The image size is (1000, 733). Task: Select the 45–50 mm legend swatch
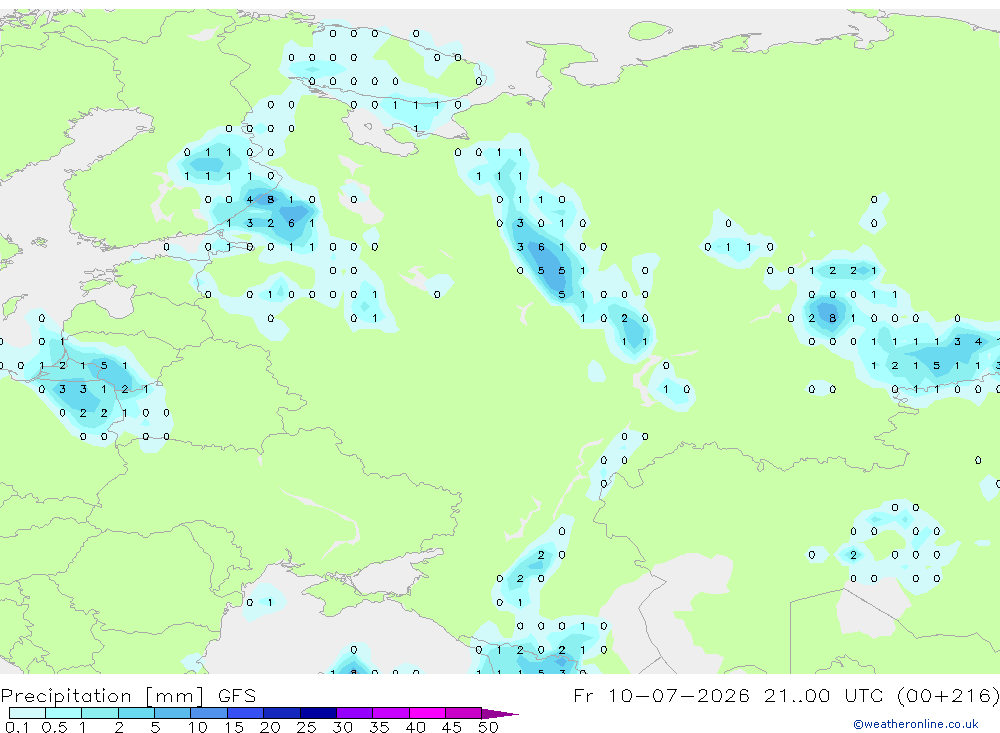click(x=464, y=713)
